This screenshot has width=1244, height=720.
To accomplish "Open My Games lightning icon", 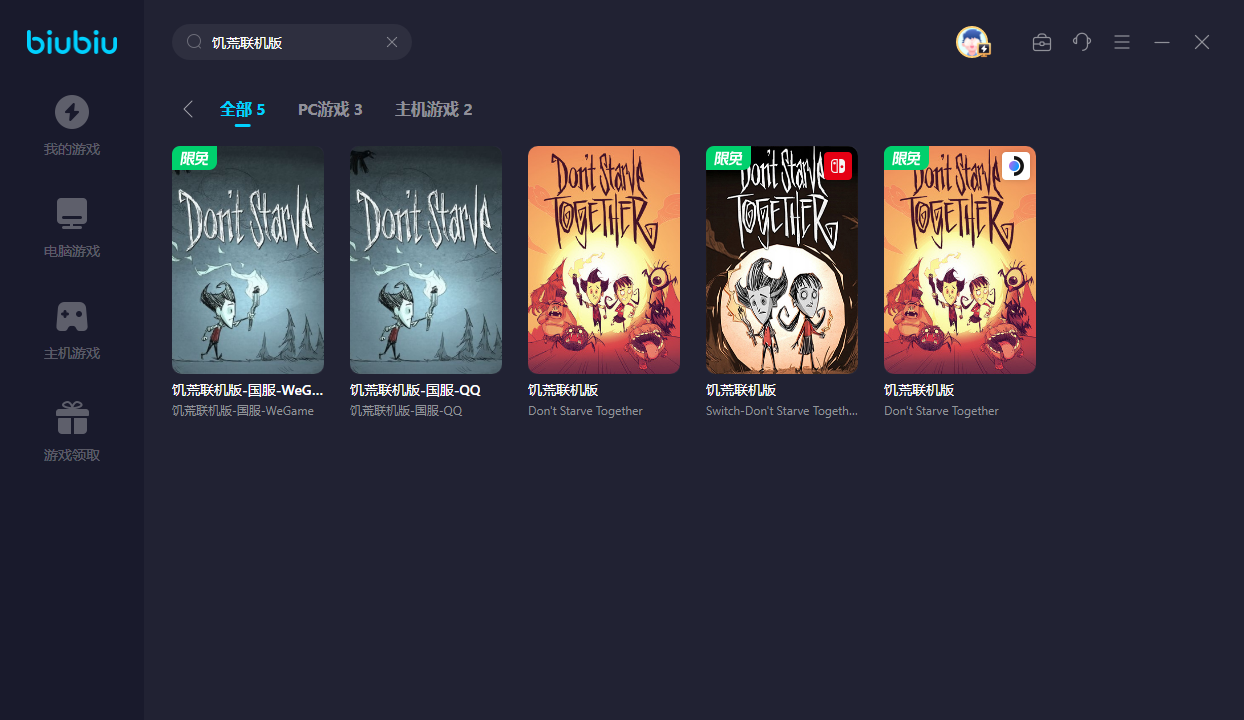I will click(72, 112).
